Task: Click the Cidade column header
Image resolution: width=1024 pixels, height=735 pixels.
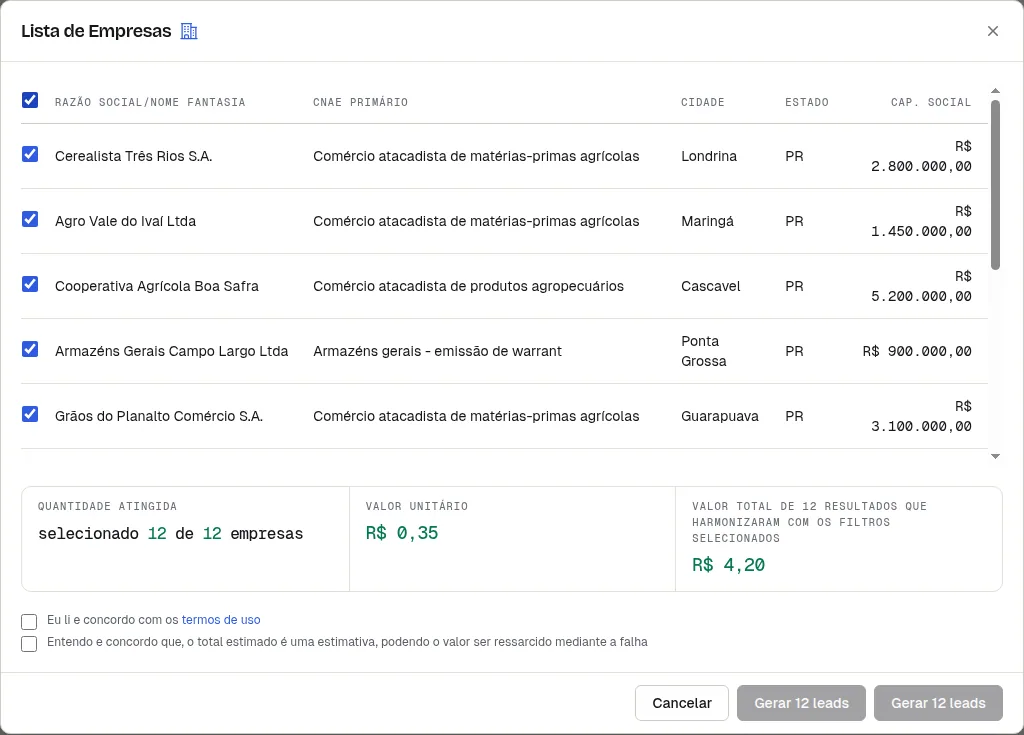Action: [x=703, y=102]
